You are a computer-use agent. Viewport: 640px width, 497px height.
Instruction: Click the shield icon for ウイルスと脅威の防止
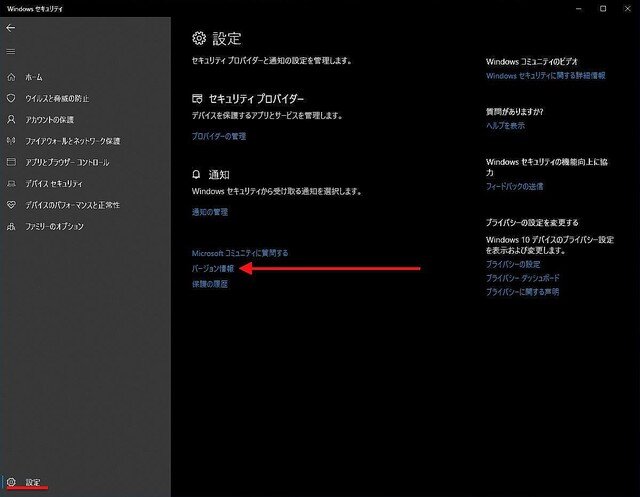tap(11, 98)
